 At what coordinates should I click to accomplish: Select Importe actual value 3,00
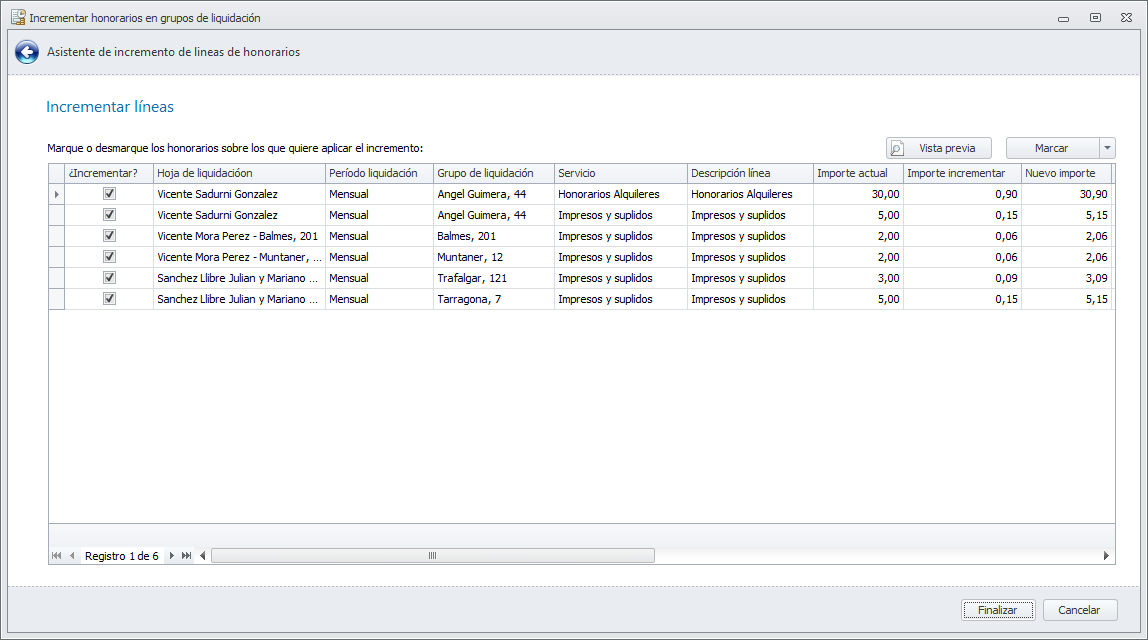pyautogui.click(x=858, y=278)
